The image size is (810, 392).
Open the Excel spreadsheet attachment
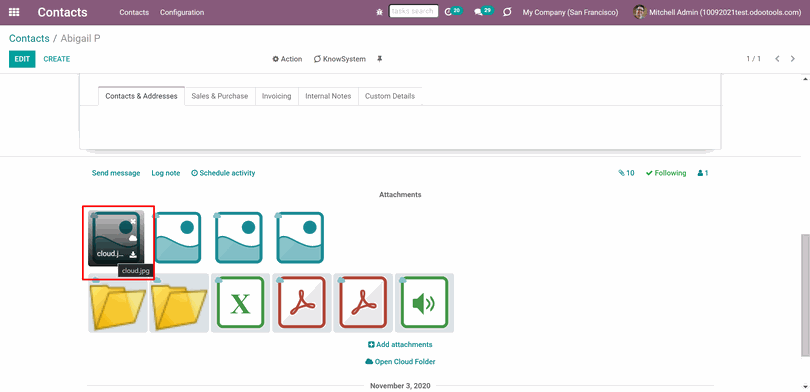(240, 303)
